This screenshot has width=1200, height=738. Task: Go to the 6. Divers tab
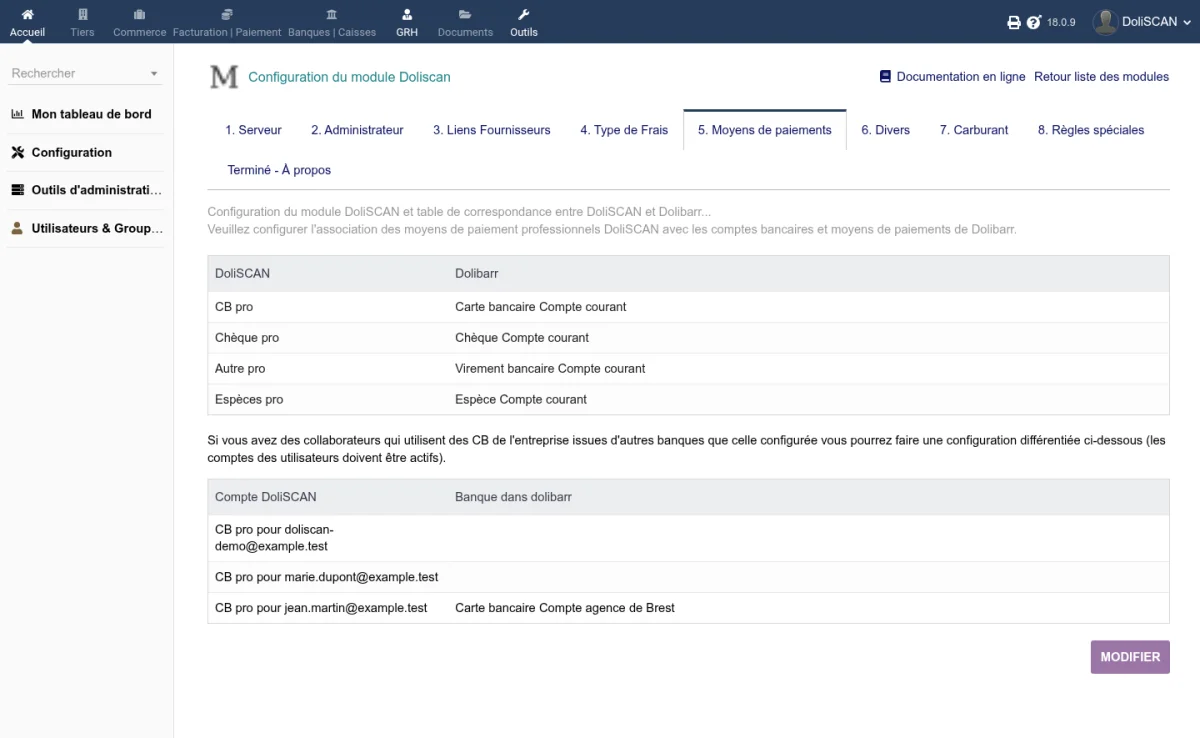click(886, 130)
